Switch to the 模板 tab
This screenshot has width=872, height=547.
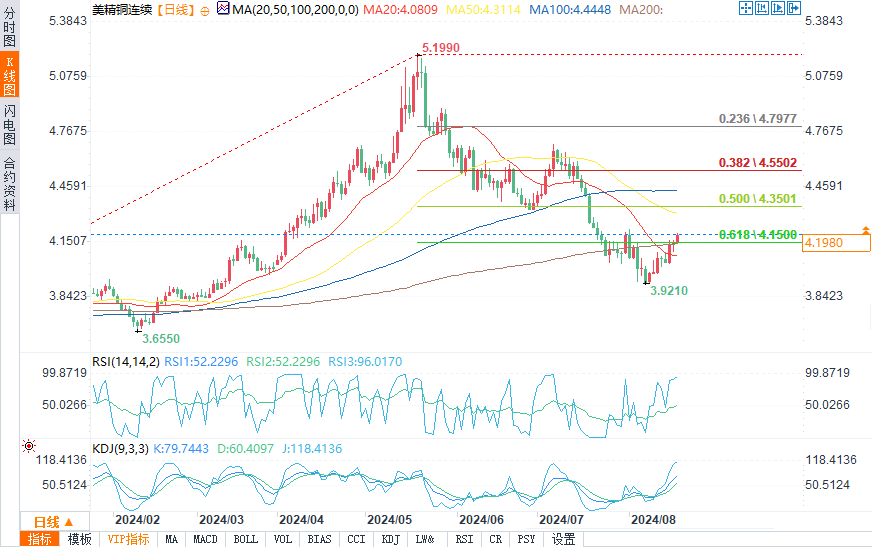click(x=80, y=539)
